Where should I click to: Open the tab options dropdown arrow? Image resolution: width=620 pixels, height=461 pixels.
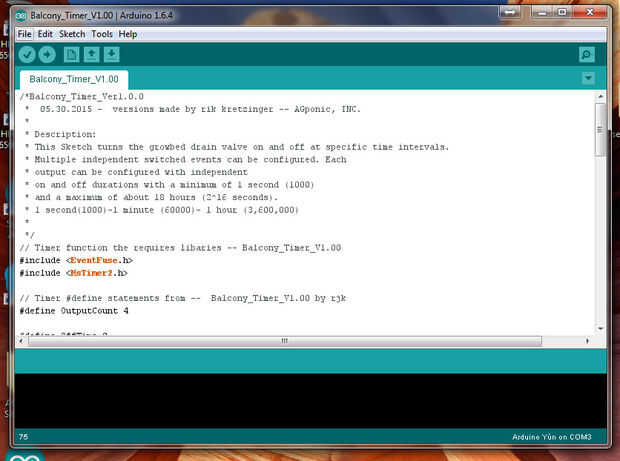pyautogui.click(x=588, y=78)
